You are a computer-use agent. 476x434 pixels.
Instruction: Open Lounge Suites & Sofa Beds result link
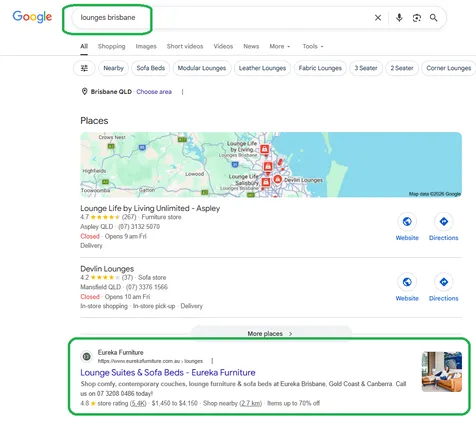[x=168, y=373]
